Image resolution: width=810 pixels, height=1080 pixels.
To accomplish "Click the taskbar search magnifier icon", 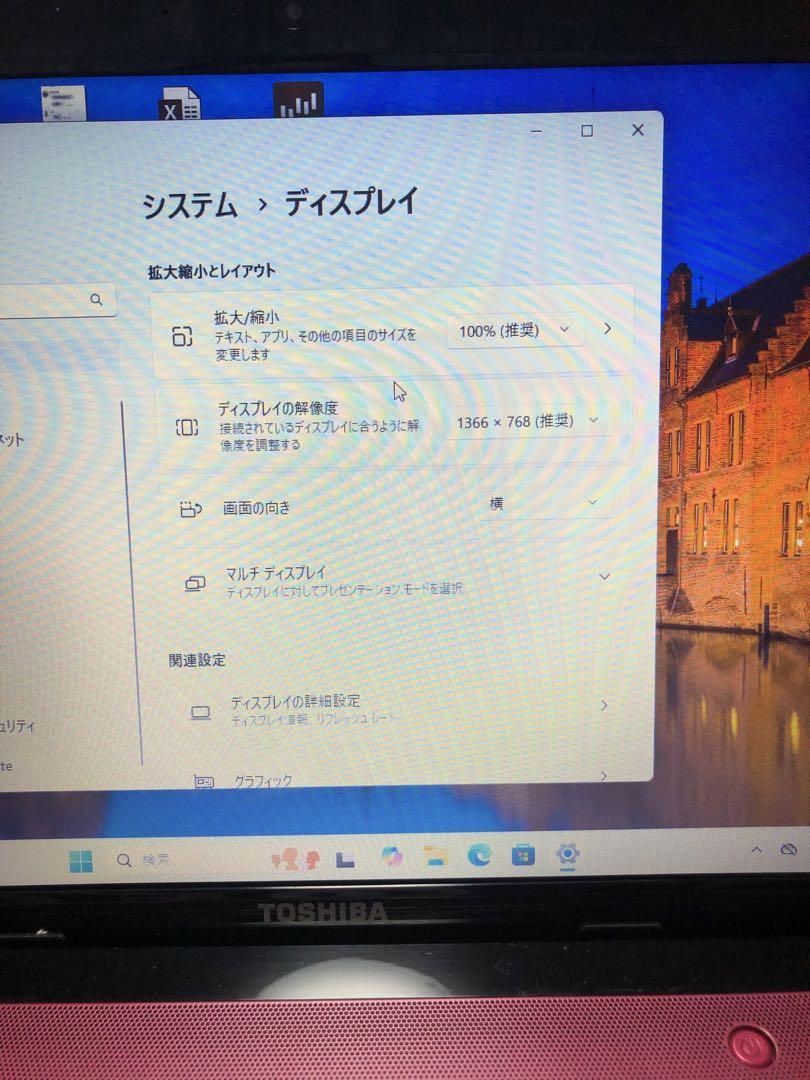I will click(x=124, y=860).
